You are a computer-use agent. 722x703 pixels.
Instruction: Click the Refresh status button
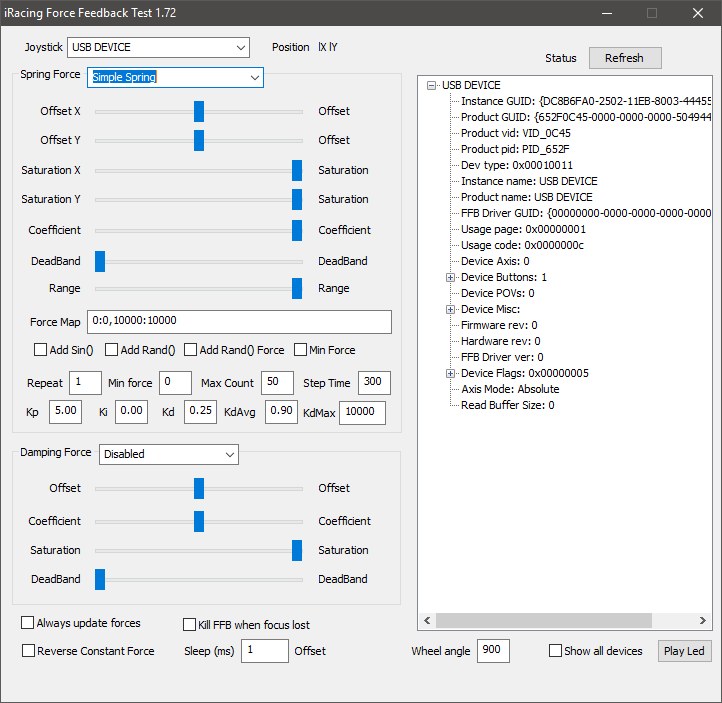624,58
